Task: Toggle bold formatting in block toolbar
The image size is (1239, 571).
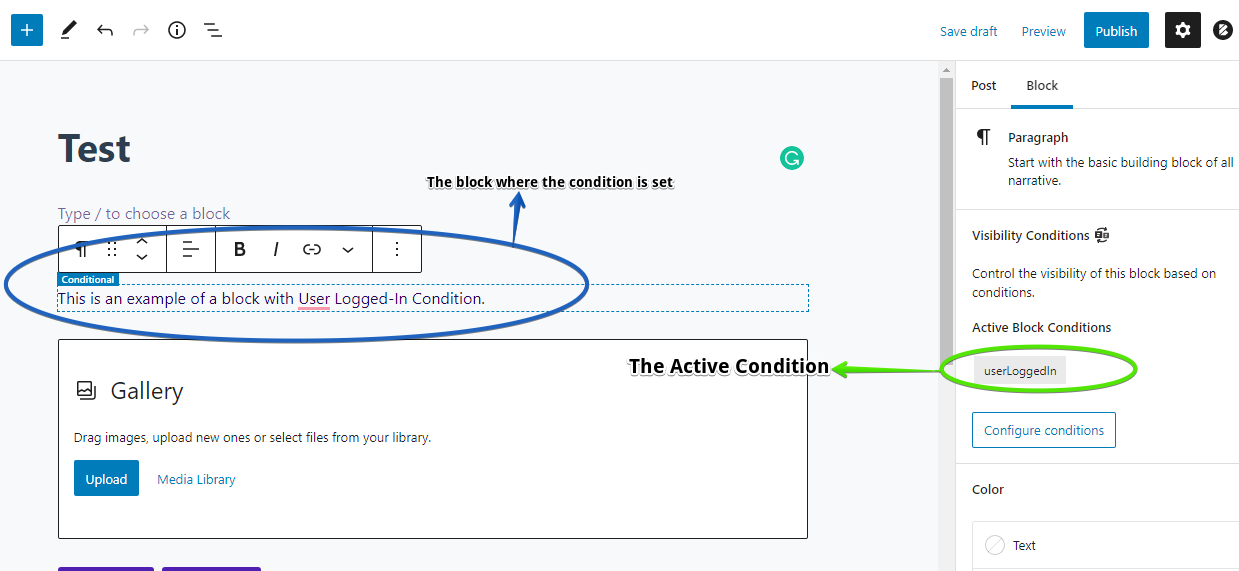Action: point(240,249)
